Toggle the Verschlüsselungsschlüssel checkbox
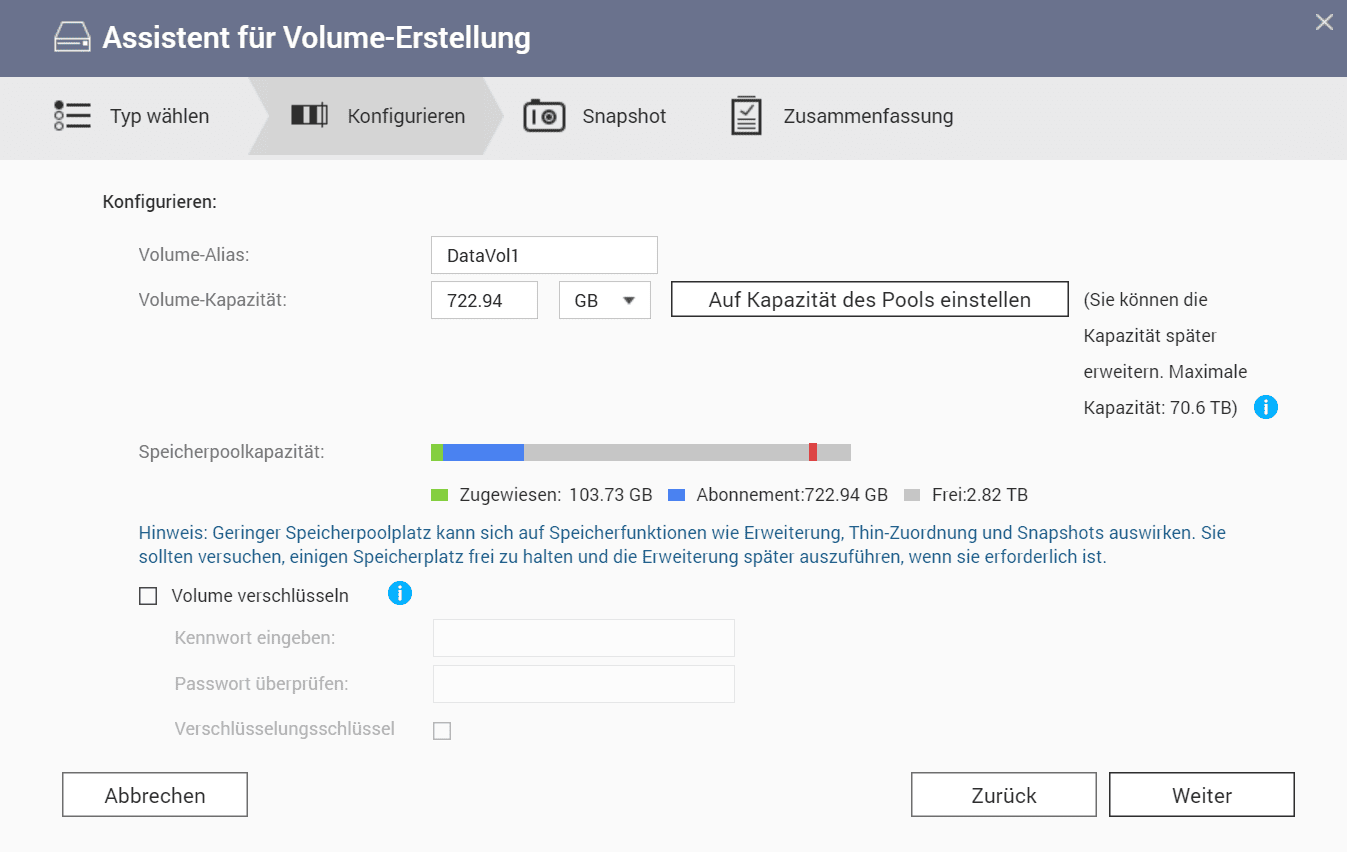The height and width of the screenshot is (852, 1347). click(442, 731)
